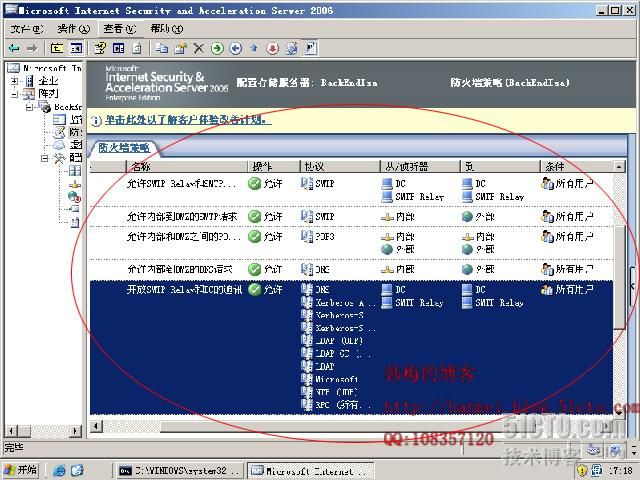
Task: Click the LDAP (UDP) protocol icon
Action: [307, 340]
